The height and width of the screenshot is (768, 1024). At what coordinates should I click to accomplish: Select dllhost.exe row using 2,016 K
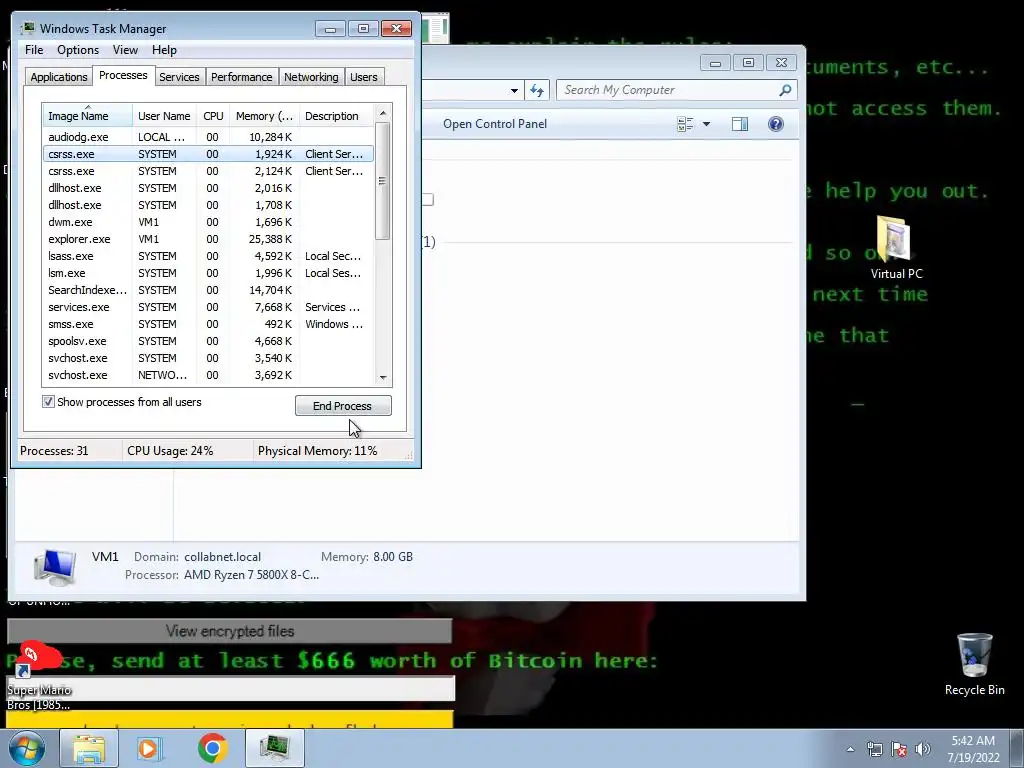coord(208,188)
